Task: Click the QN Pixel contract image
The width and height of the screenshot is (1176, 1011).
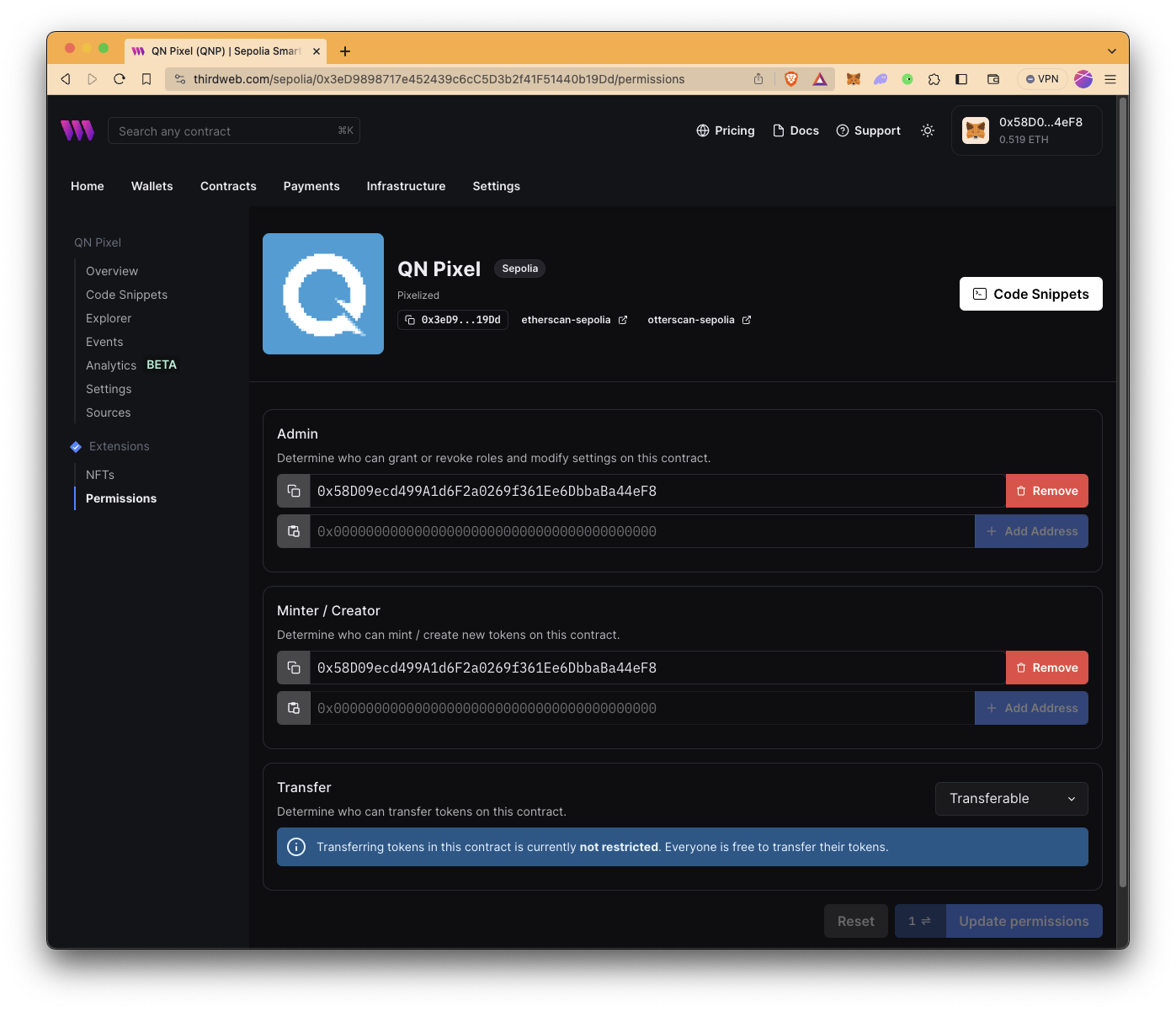Action: [323, 294]
